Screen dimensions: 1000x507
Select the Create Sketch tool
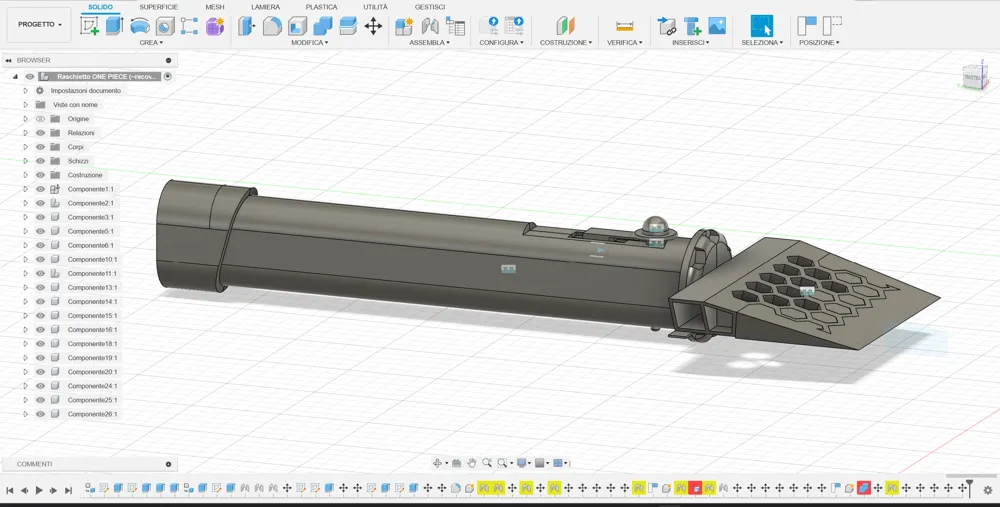[x=89, y=26]
